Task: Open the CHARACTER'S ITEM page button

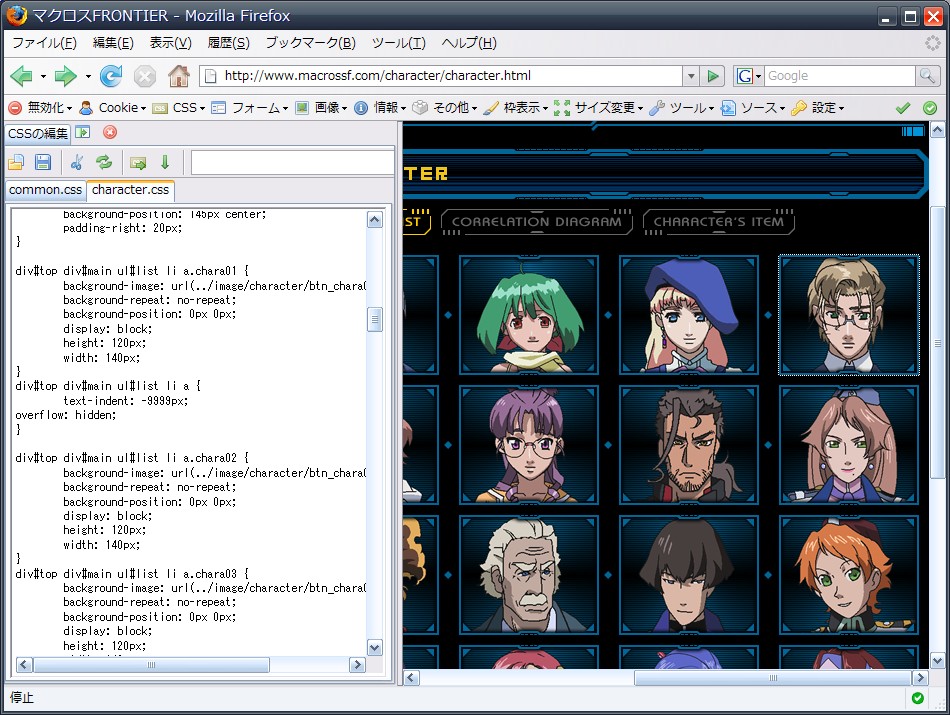Action: pyautogui.click(x=718, y=222)
